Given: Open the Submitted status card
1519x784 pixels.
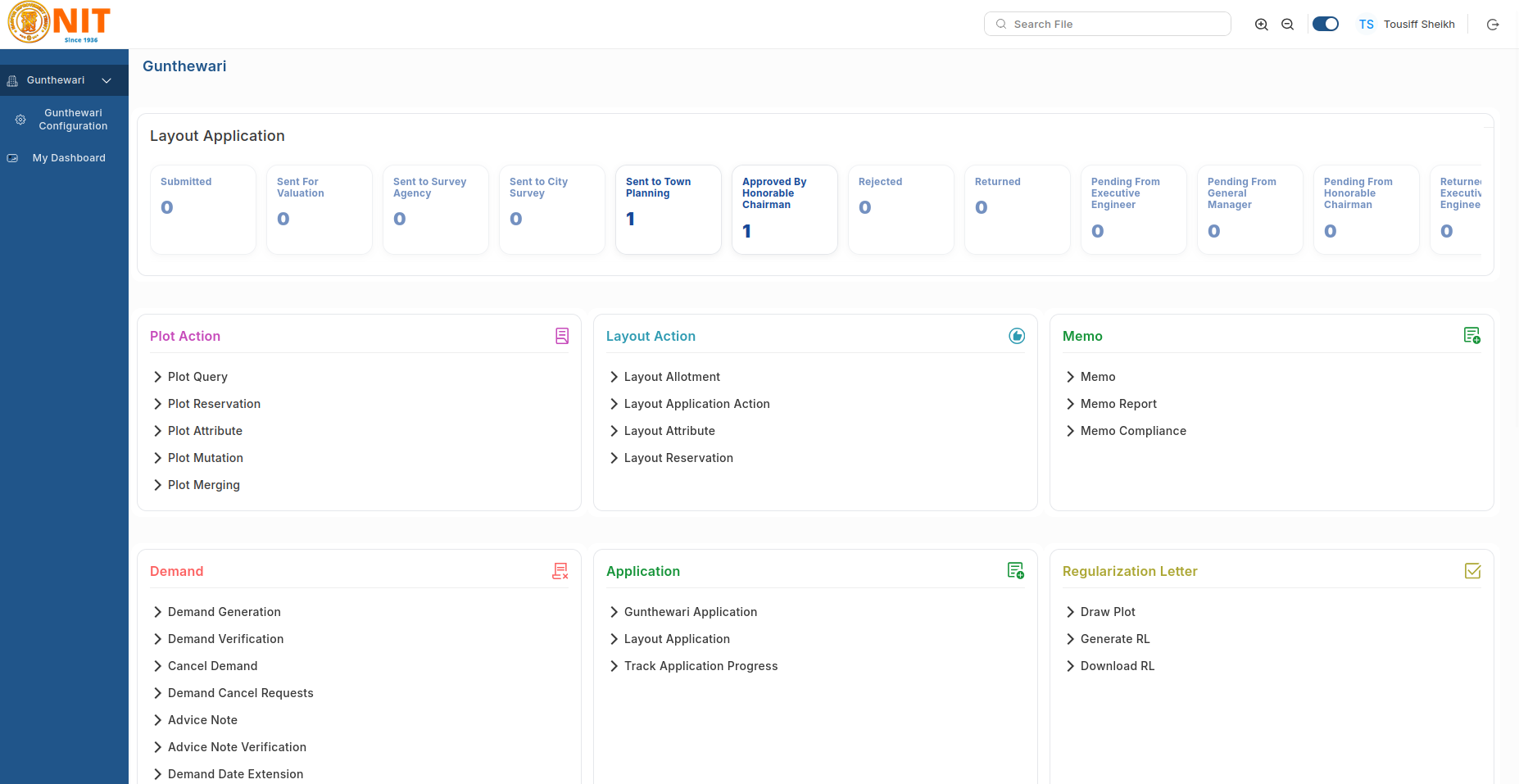Looking at the screenshot, I should pos(203,210).
